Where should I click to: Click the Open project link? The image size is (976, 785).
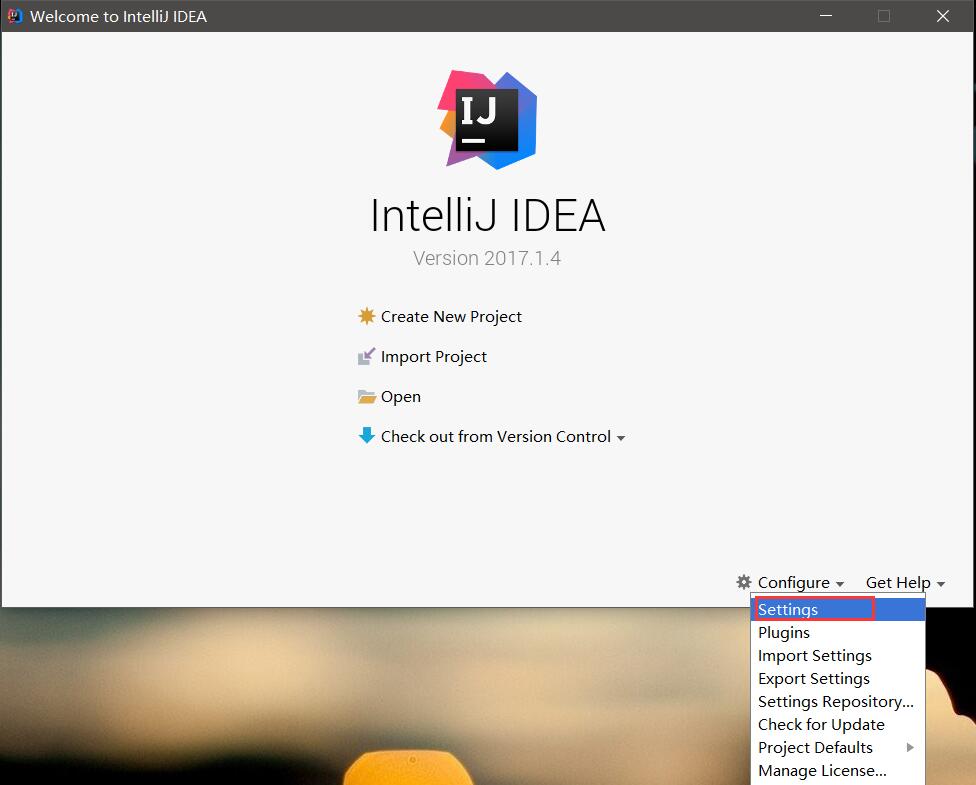(x=400, y=396)
